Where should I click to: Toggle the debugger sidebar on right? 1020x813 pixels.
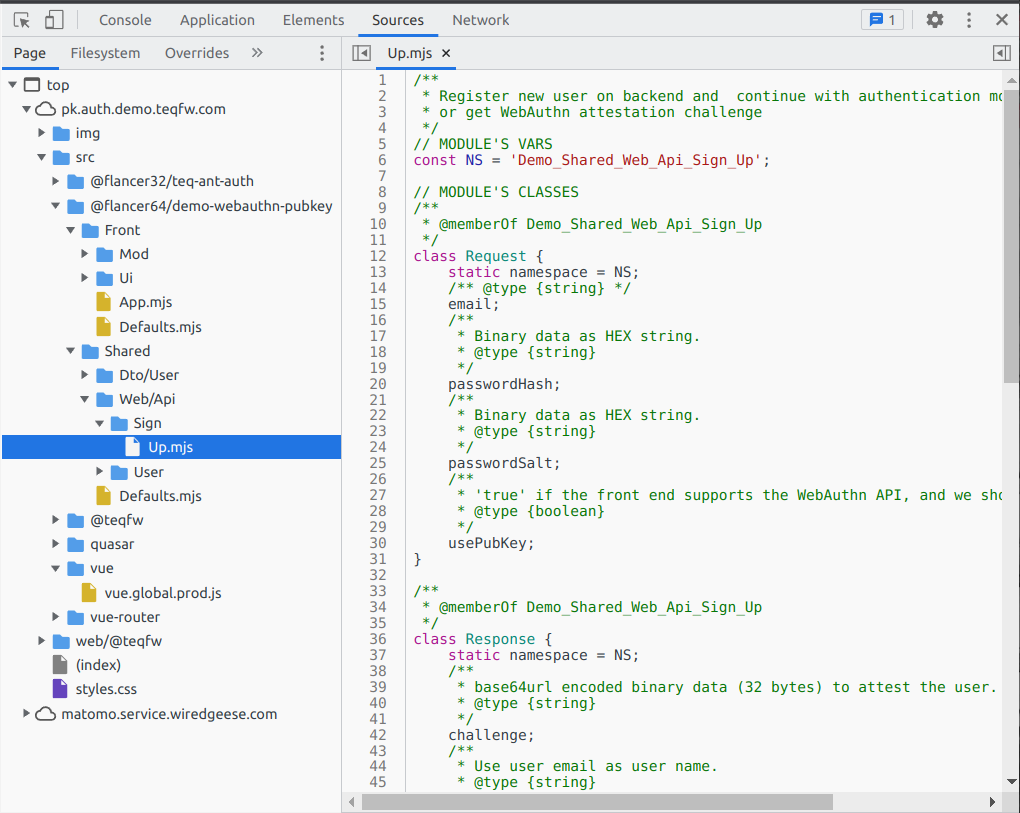coord(1001,53)
